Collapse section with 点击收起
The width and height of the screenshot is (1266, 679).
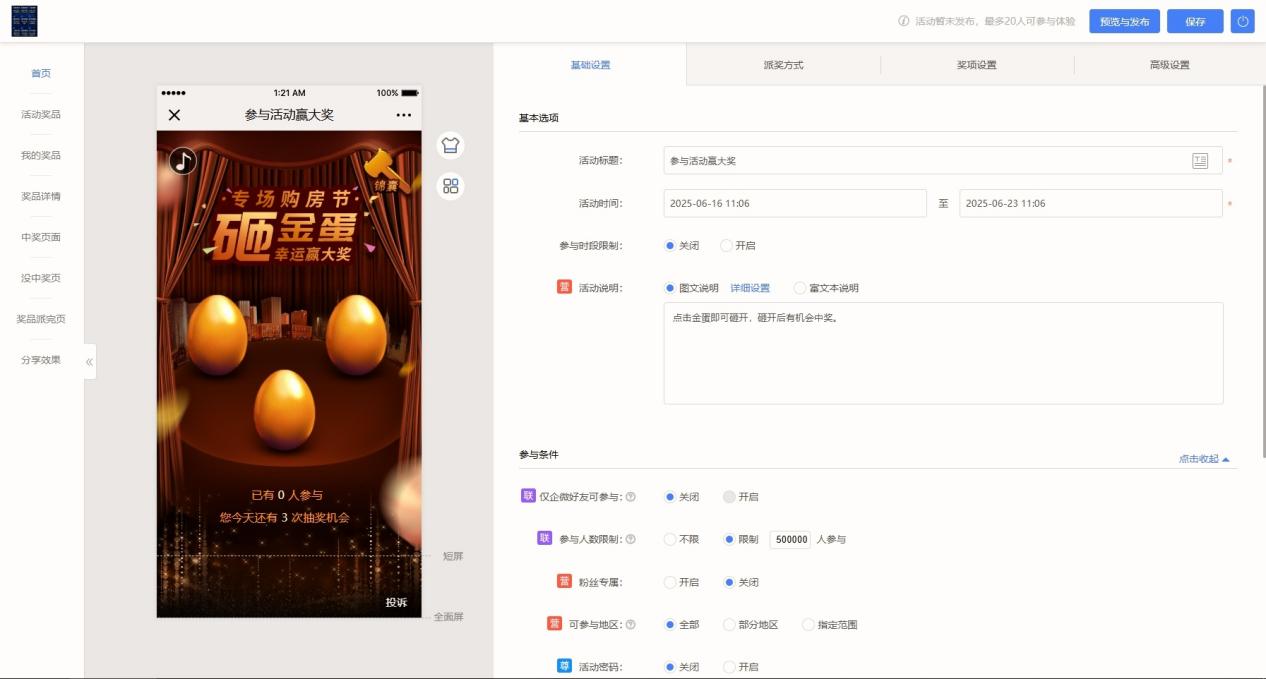click(1203, 459)
